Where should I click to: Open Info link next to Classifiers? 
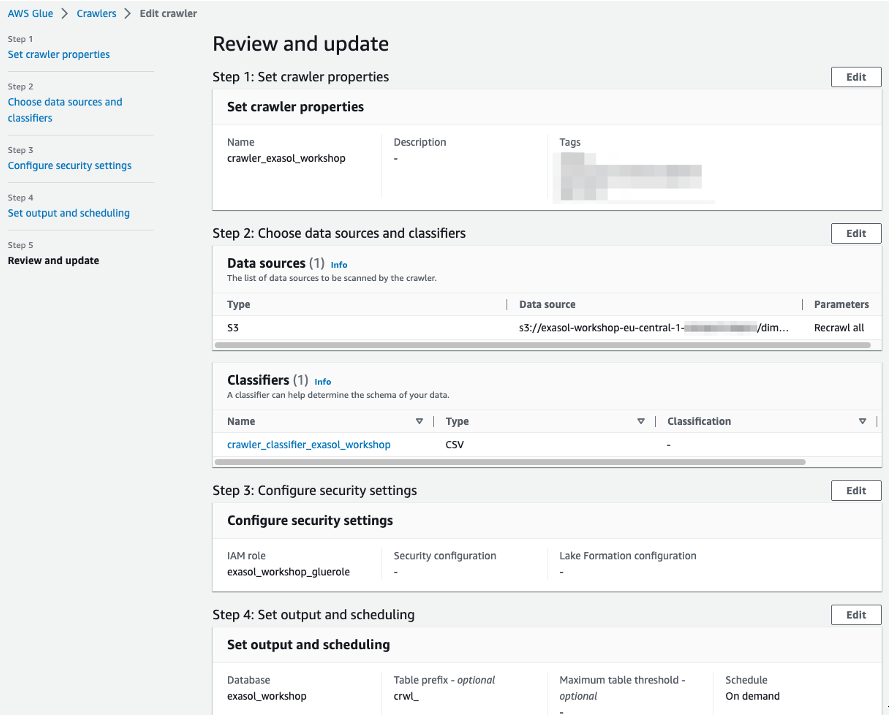[323, 382]
